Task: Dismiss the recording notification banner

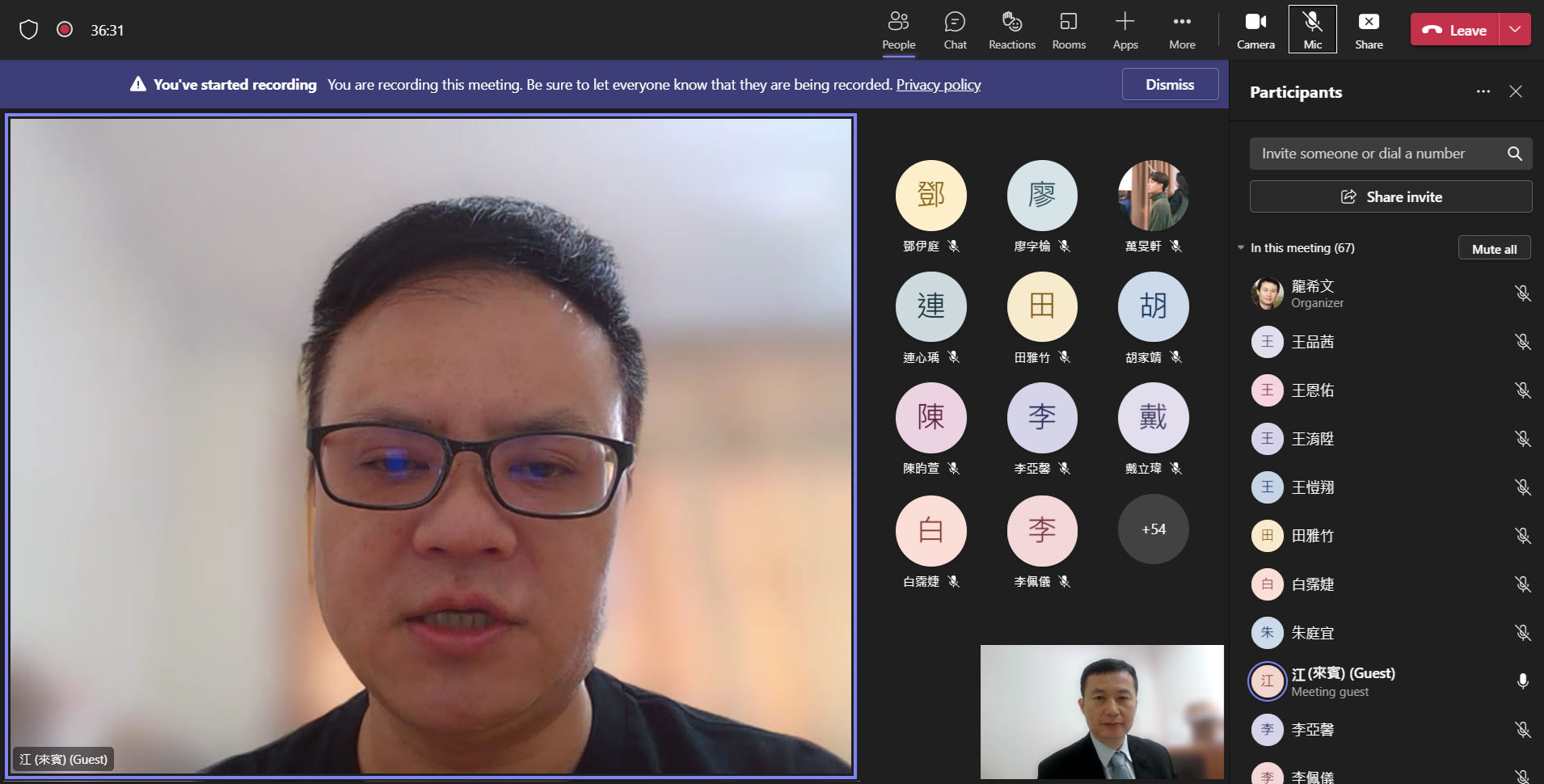Action: tap(1170, 84)
